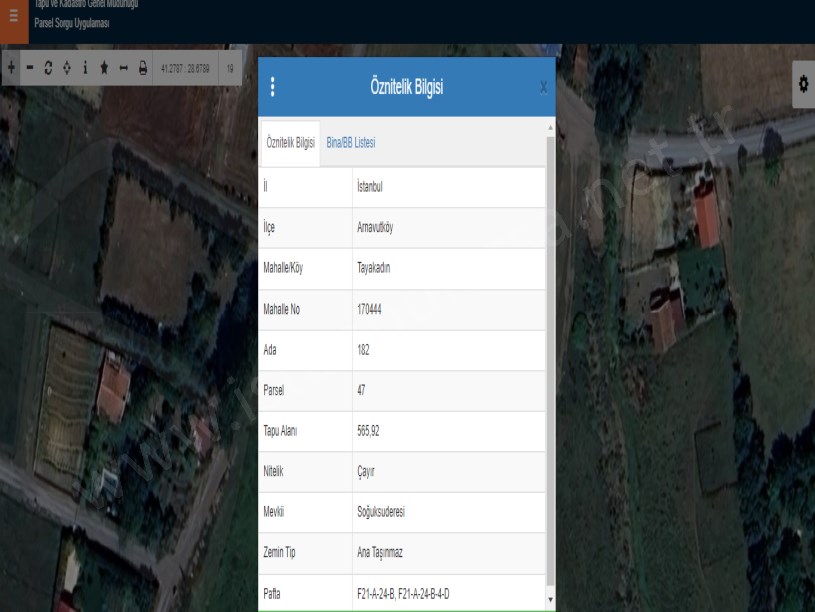The height and width of the screenshot is (612, 815).
Task: Click the refresh map icon
Action: click(48, 68)
